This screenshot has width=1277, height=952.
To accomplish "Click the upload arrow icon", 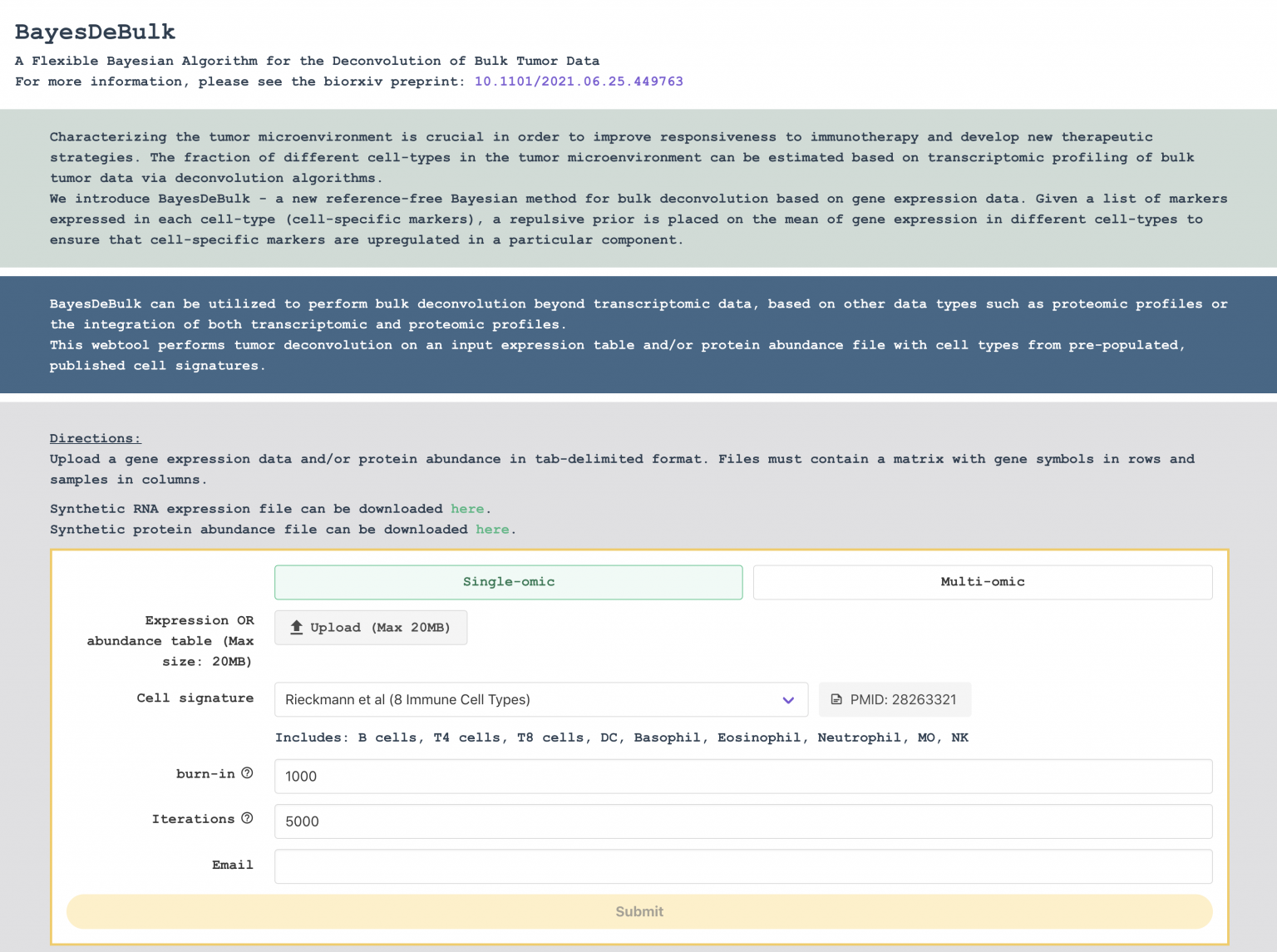I will point(296,628).
